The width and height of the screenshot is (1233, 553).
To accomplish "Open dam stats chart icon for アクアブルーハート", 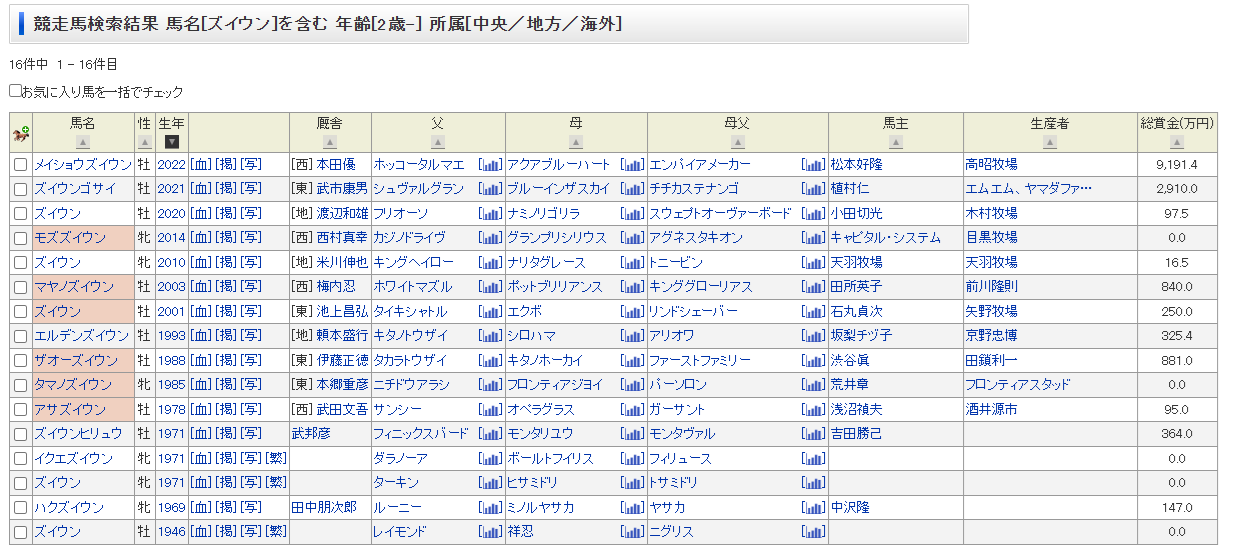I will tap(632, 165).
